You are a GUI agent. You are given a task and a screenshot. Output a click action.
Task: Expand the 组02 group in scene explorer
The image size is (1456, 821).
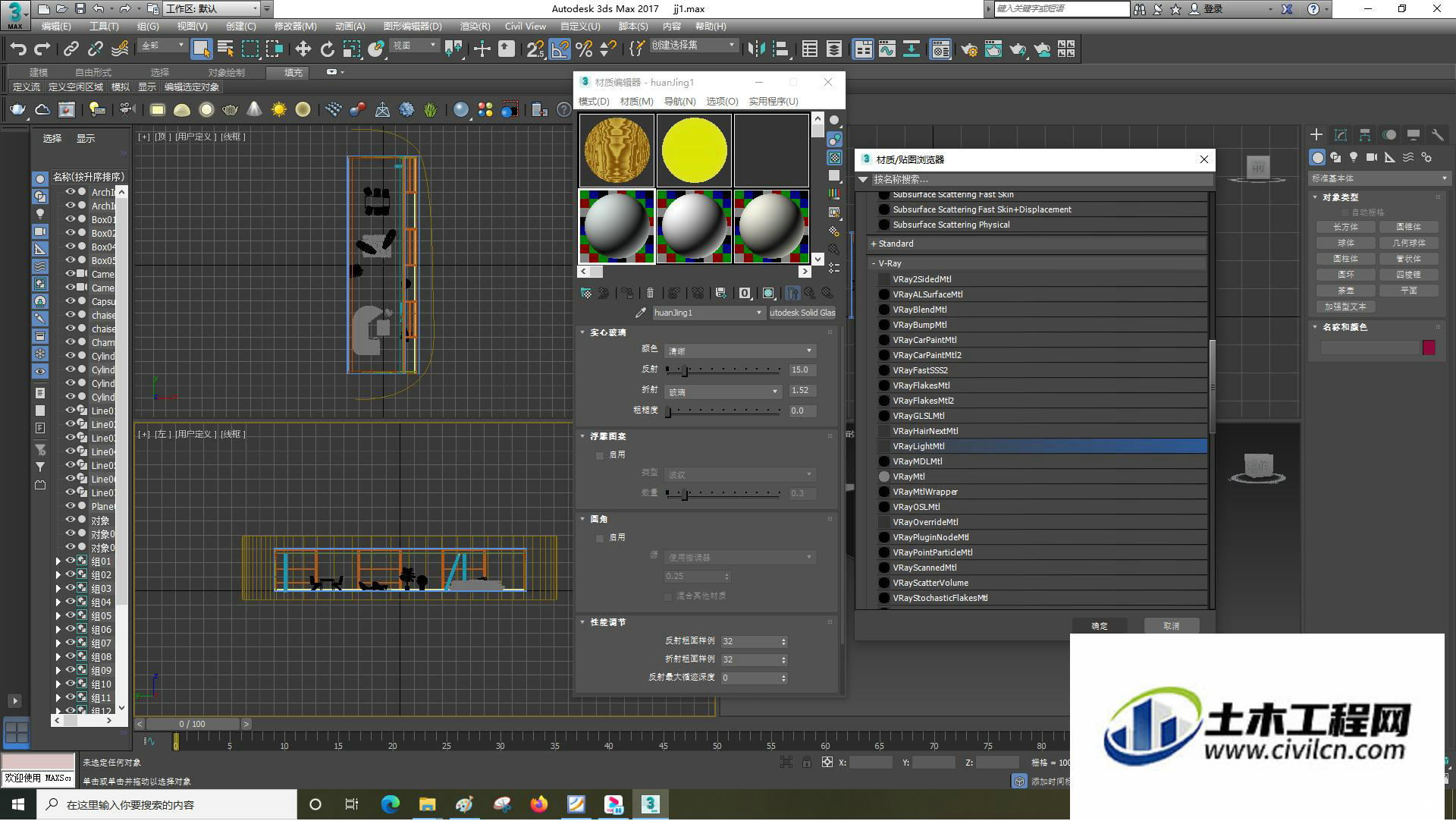(58, 575)
